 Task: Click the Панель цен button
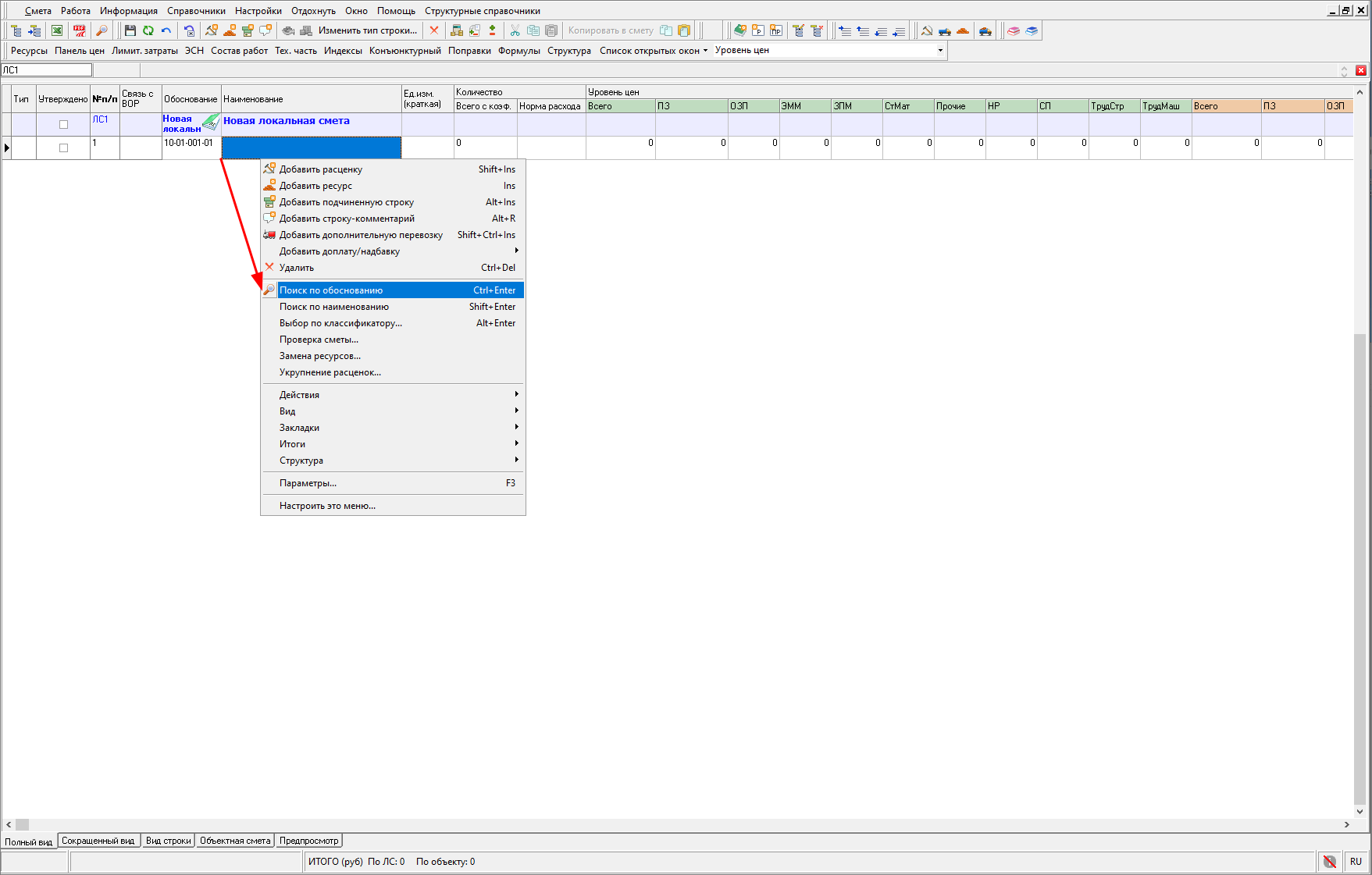click(80, 51)
